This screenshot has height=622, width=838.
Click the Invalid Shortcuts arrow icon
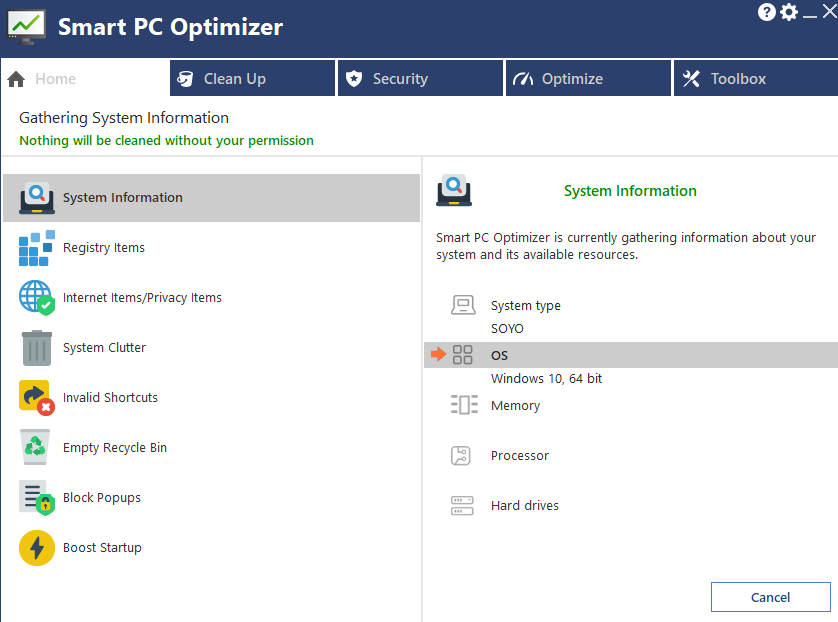coord(37,398)
